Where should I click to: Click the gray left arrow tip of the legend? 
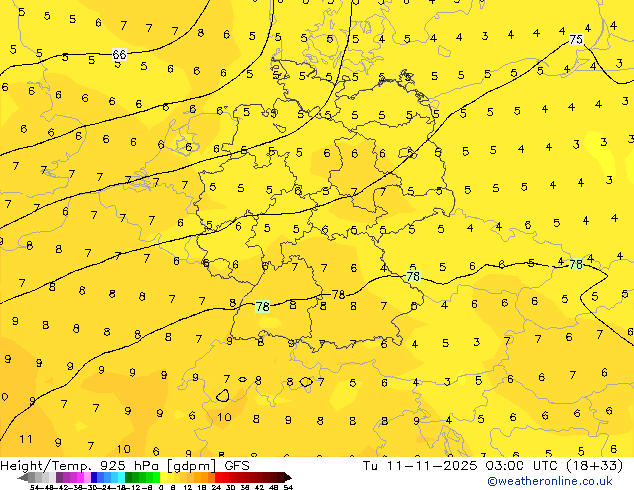click(x=22, y=478)
